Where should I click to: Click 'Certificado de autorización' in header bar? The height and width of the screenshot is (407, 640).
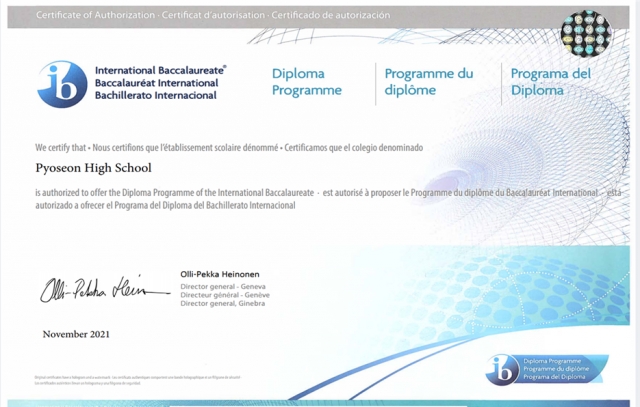click(x=331, y=15)
